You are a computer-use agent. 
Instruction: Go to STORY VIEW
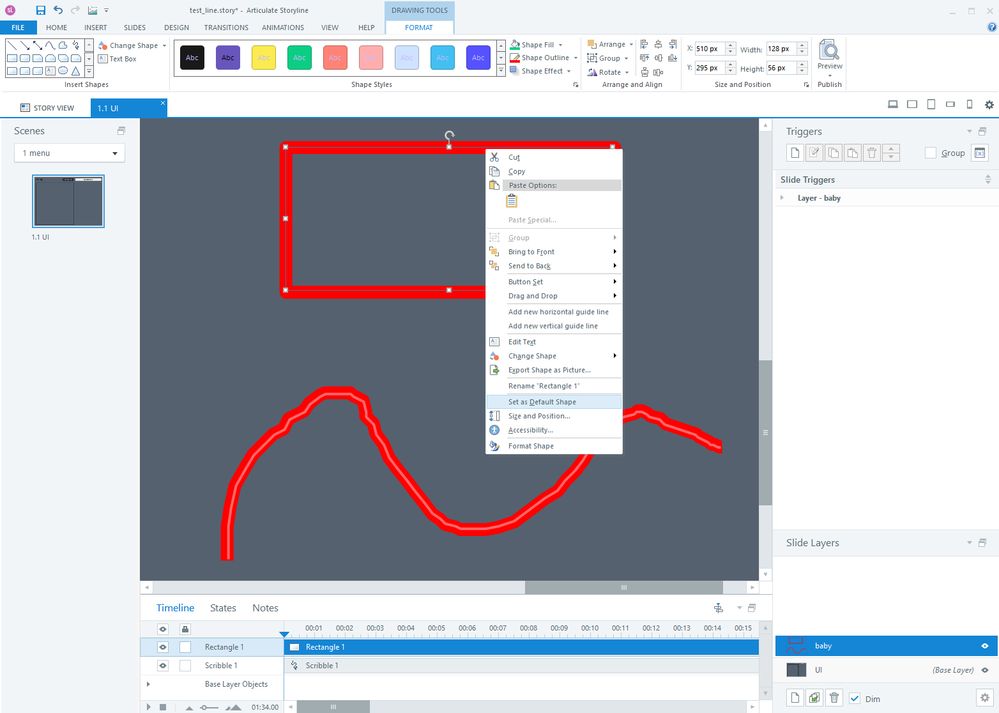pyautogui.click(x=47, y=108)
